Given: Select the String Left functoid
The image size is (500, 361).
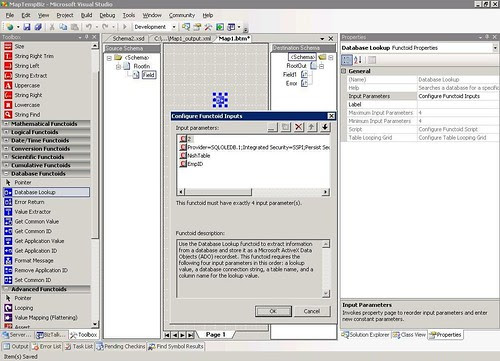Looking at the screenshot, I should [27, 66].
